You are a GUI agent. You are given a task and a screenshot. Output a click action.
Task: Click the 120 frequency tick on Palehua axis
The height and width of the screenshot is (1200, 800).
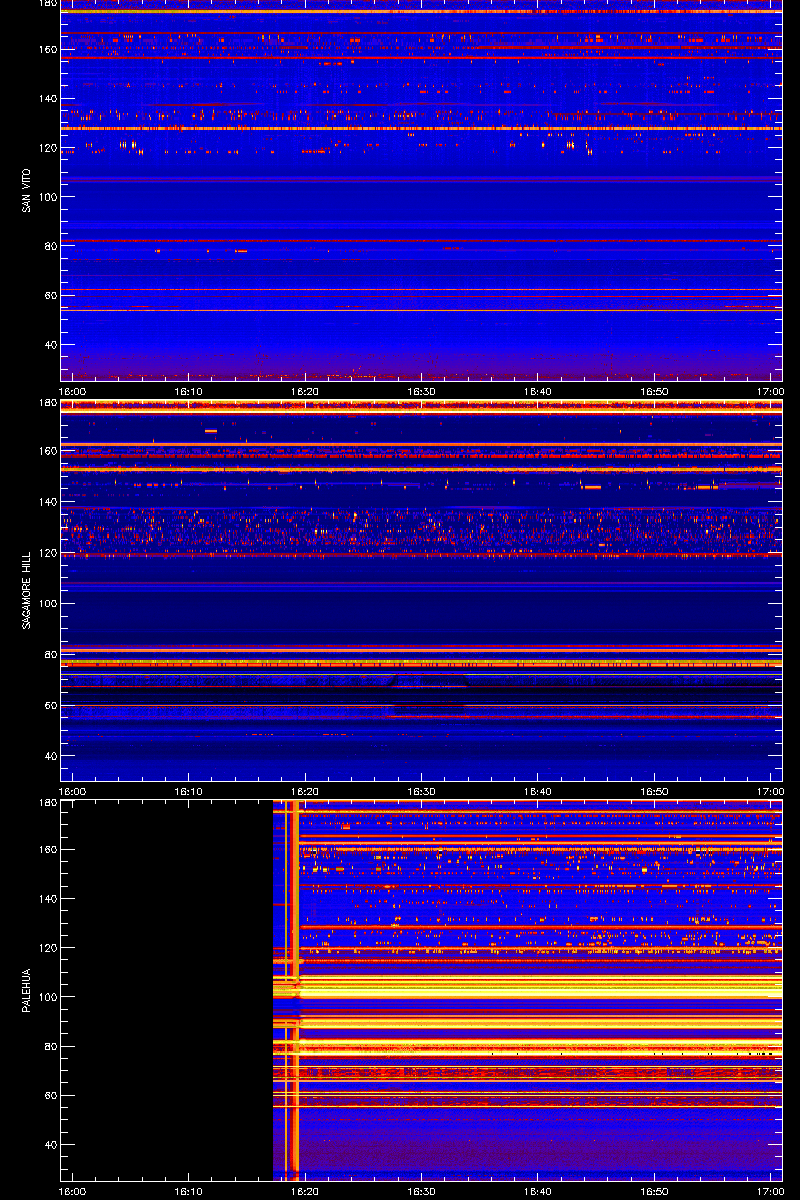tap(46, 948)
